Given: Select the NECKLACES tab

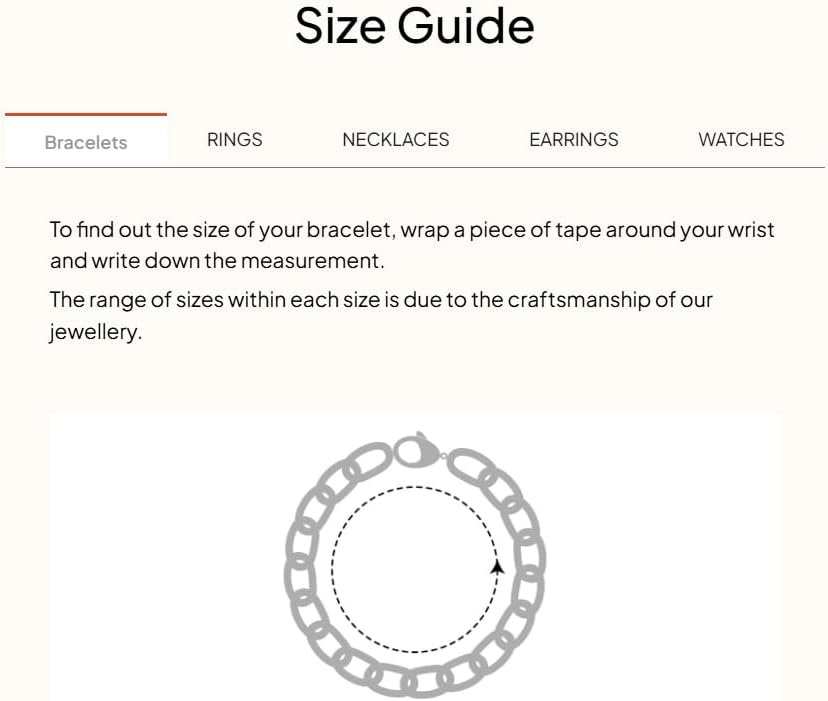Looking at the screenshot, I should pos(395,140).
